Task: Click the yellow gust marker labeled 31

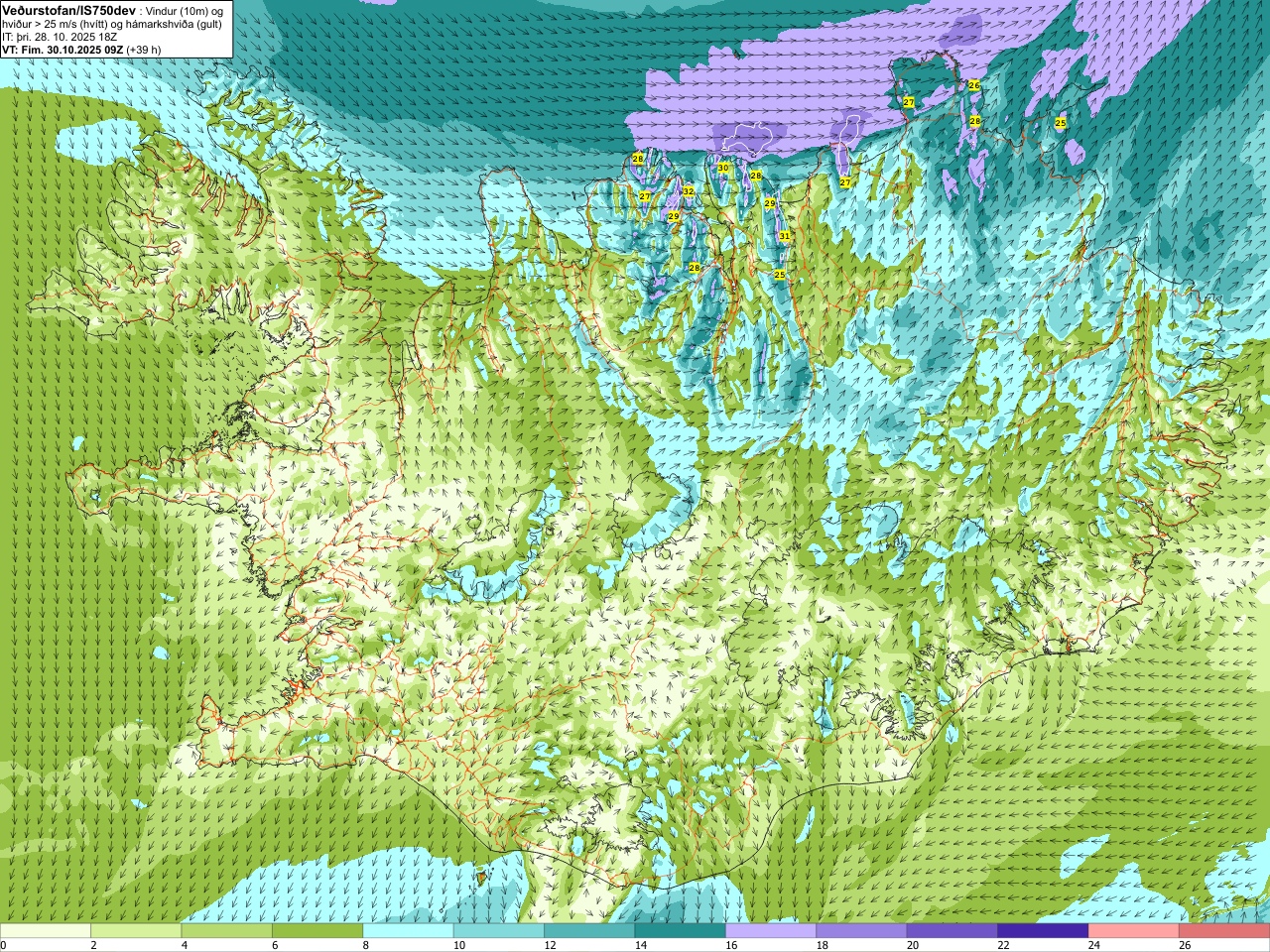Action: (784, 236)
